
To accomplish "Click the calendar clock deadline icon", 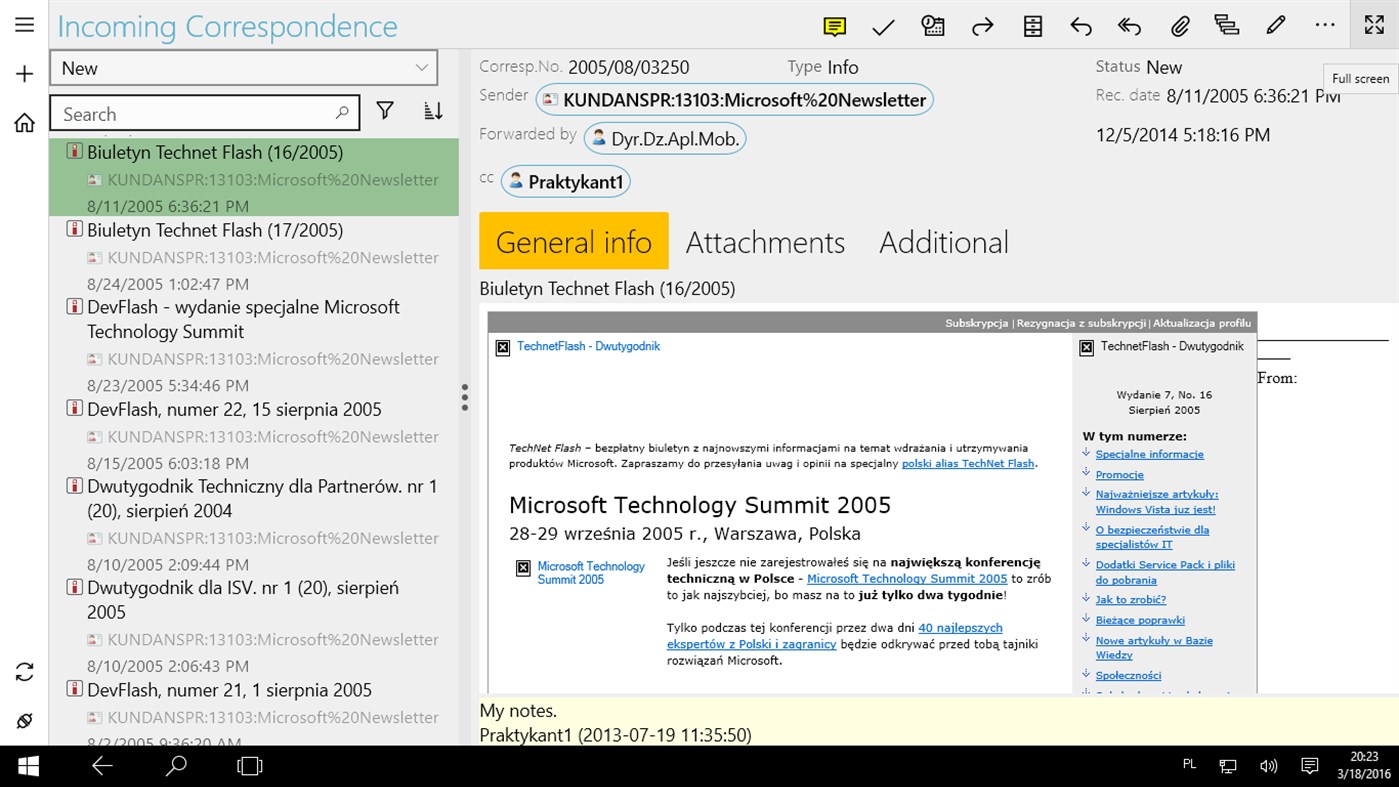I will click(x=933, y=27).
